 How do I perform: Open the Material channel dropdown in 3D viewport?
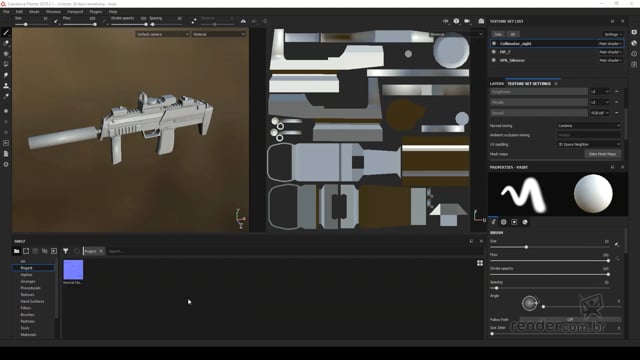pyautogui.click(x=219, y=34)
